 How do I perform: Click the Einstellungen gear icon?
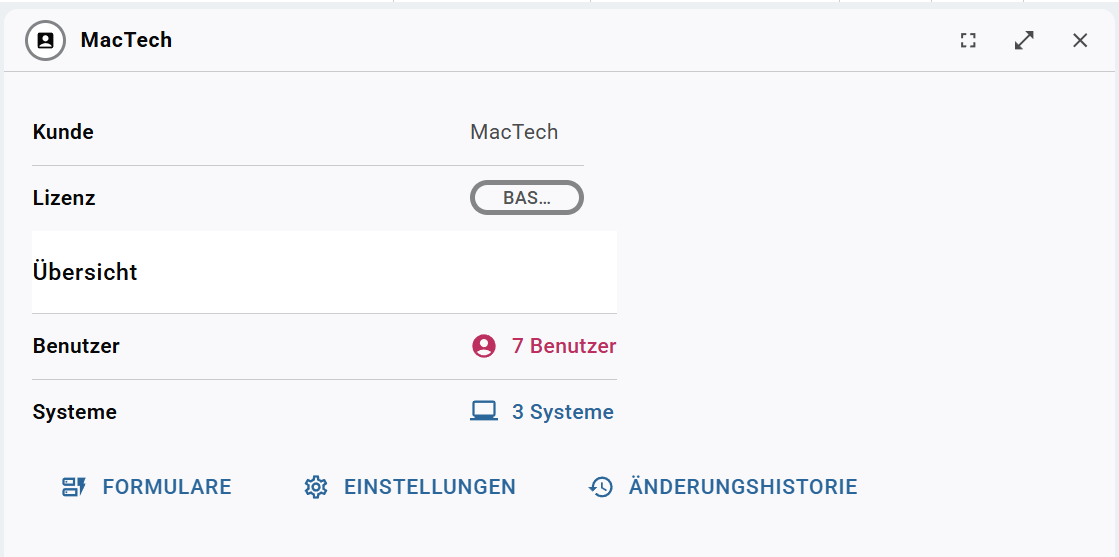pos(315,487)
